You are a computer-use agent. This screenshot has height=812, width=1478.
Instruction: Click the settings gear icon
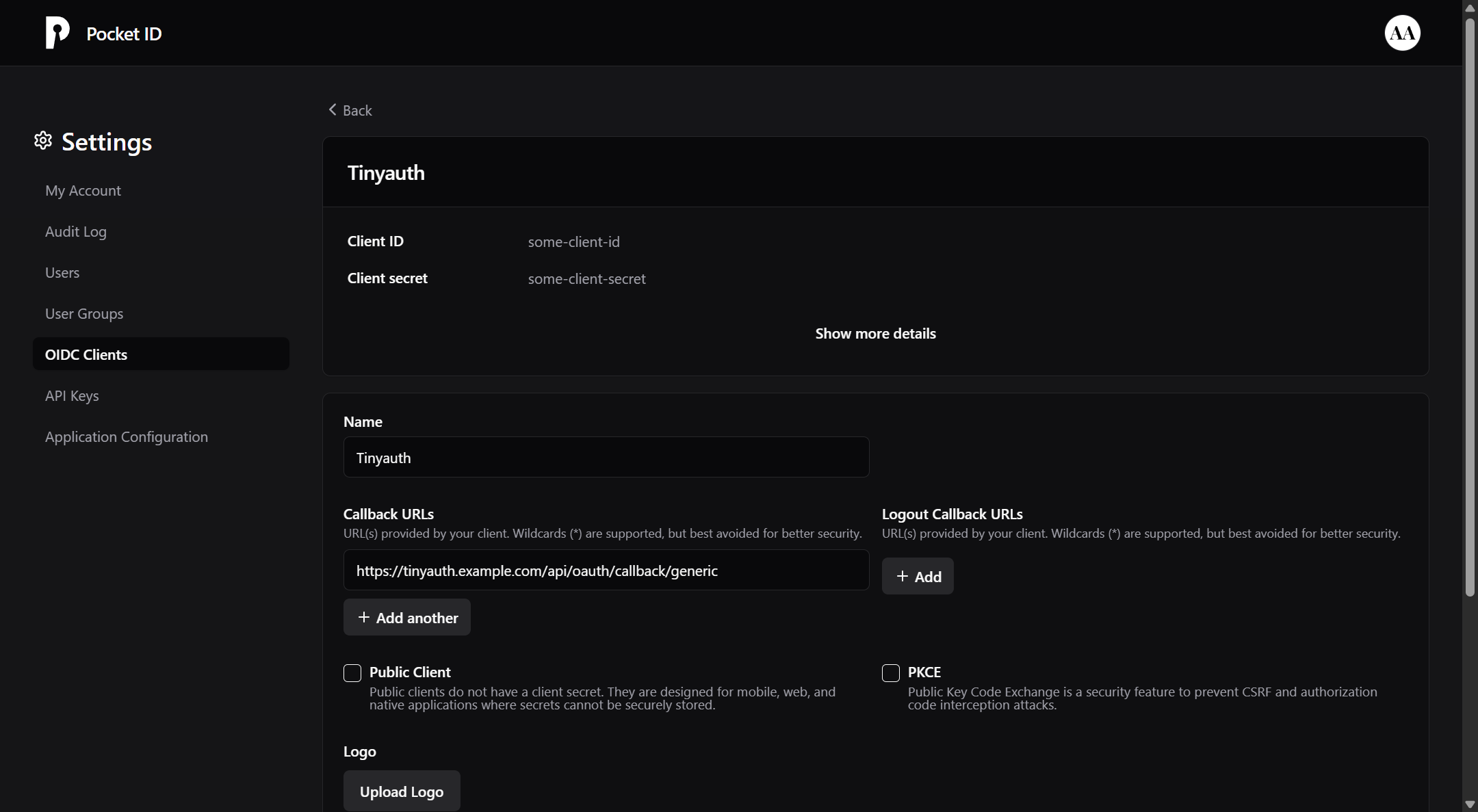point(42,140)
